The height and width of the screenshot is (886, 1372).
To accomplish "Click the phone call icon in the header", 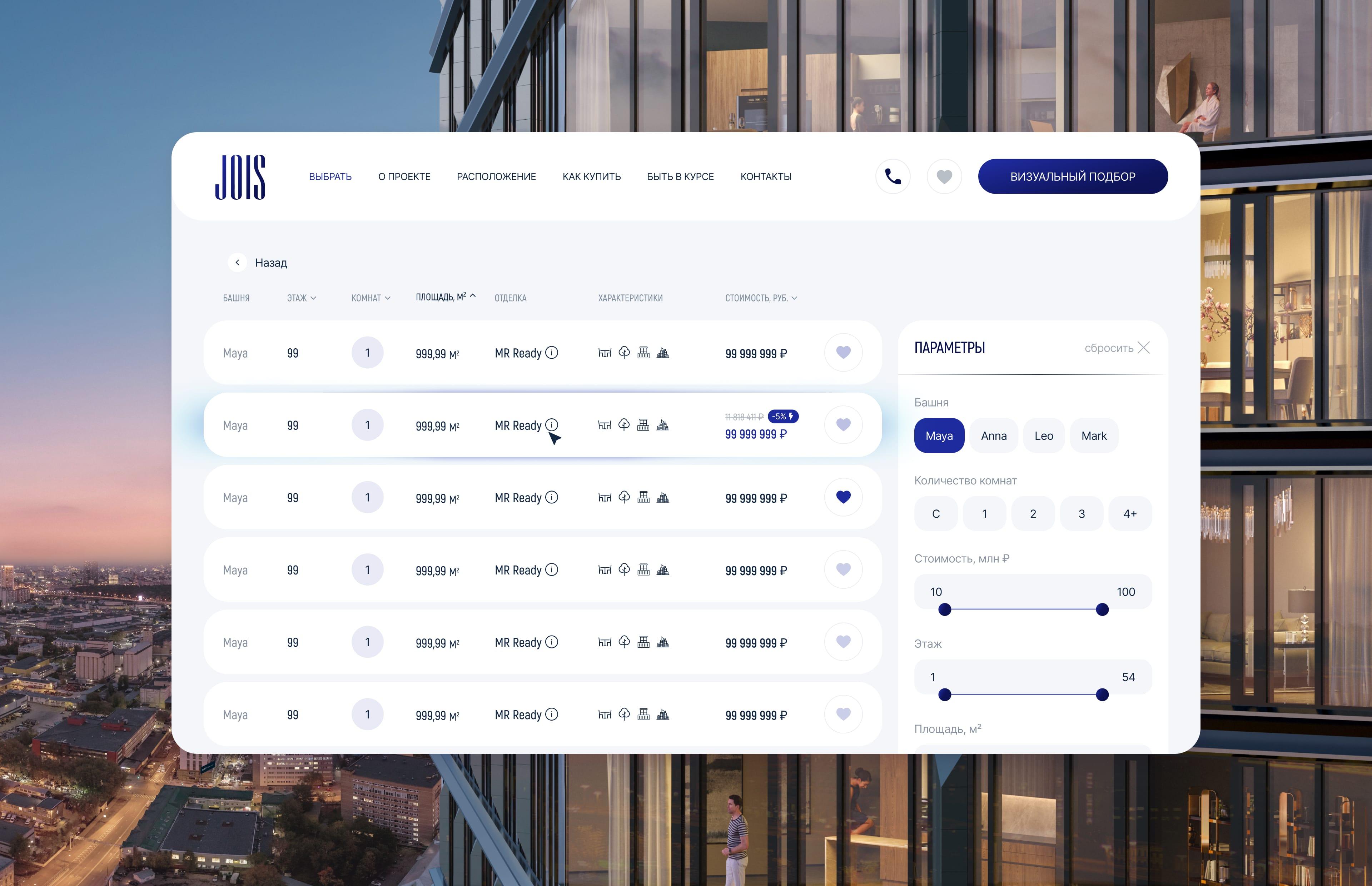I will 893,176.
